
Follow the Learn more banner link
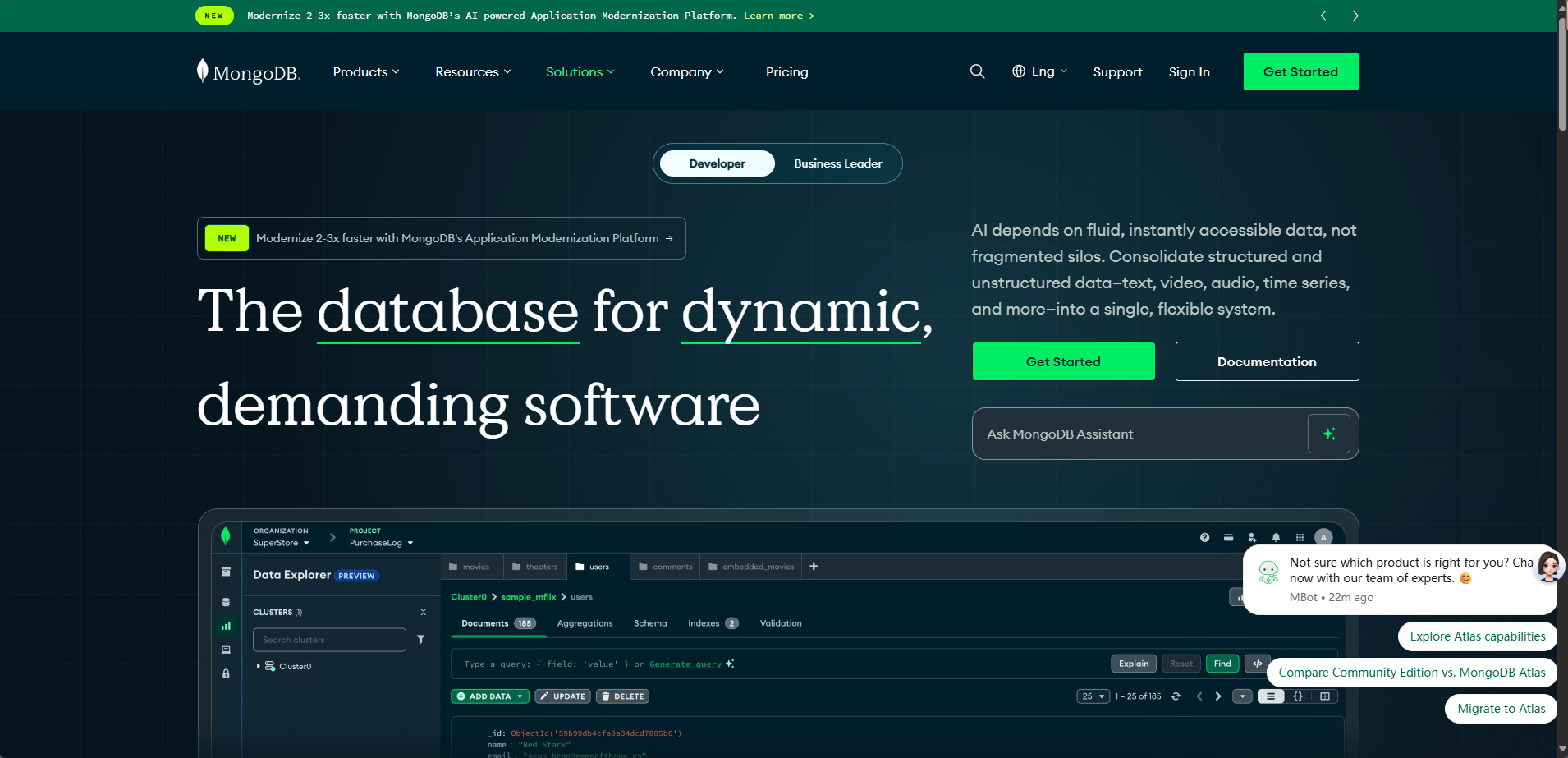pyautogui.click(x=779, y=16)
